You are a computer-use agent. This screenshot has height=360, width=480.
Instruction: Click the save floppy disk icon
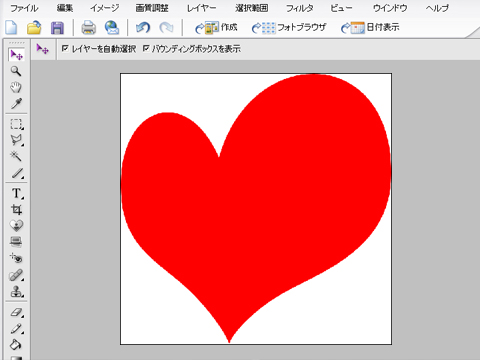click(57, 28)
